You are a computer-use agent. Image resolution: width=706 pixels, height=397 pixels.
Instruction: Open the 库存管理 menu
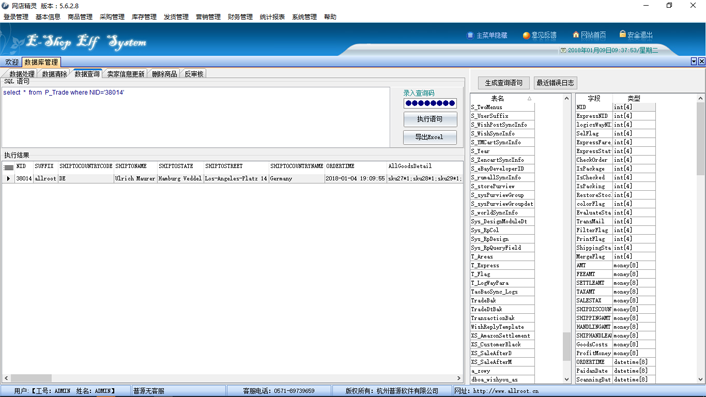144,17
